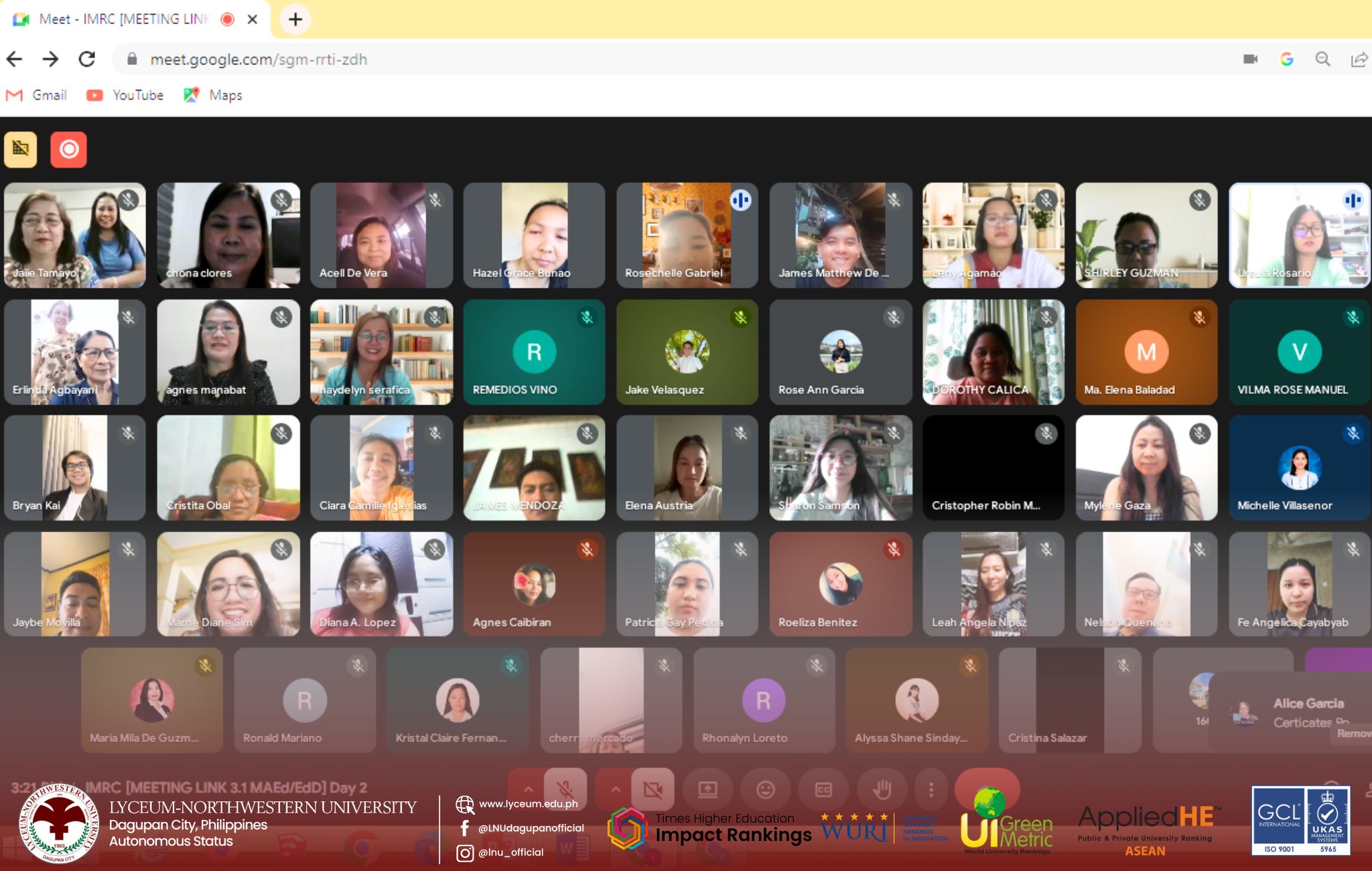The image size is (1372, 871).
Task: Click the yellow grid extension icon
Action: 21,149
